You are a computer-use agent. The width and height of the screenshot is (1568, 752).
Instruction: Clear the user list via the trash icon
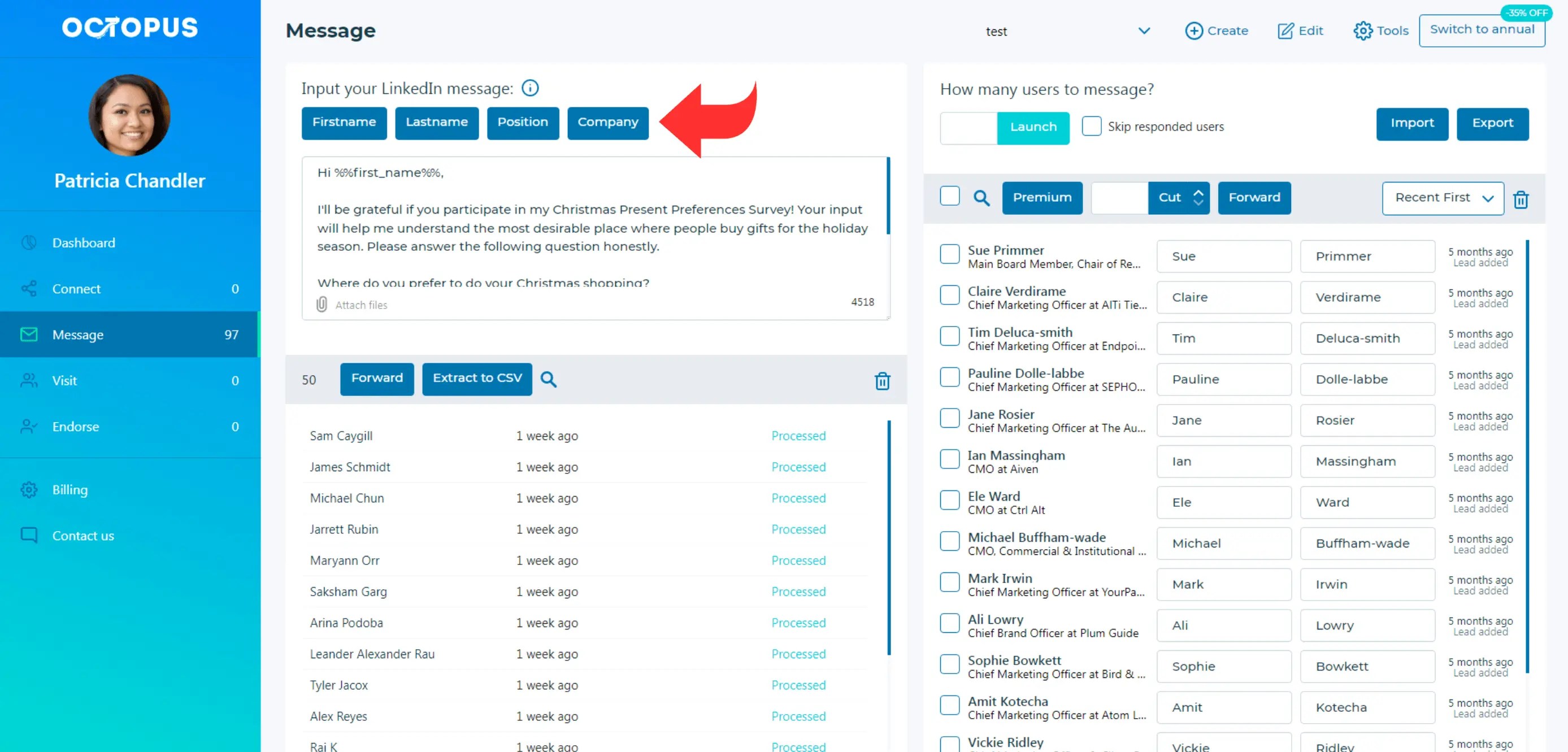coord(1522,199)
